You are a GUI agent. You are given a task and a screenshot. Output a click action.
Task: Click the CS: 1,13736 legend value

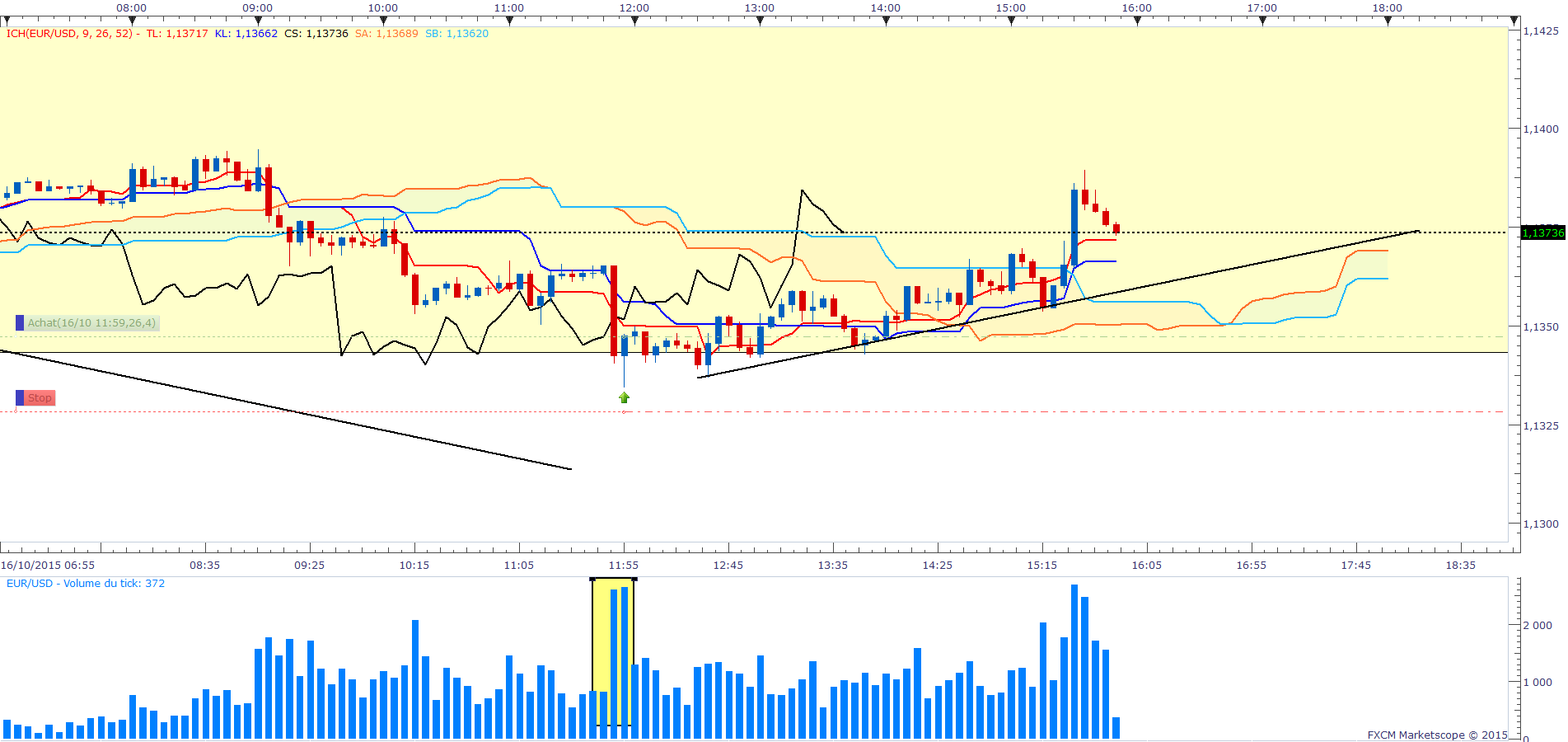[x=316, y=34]
